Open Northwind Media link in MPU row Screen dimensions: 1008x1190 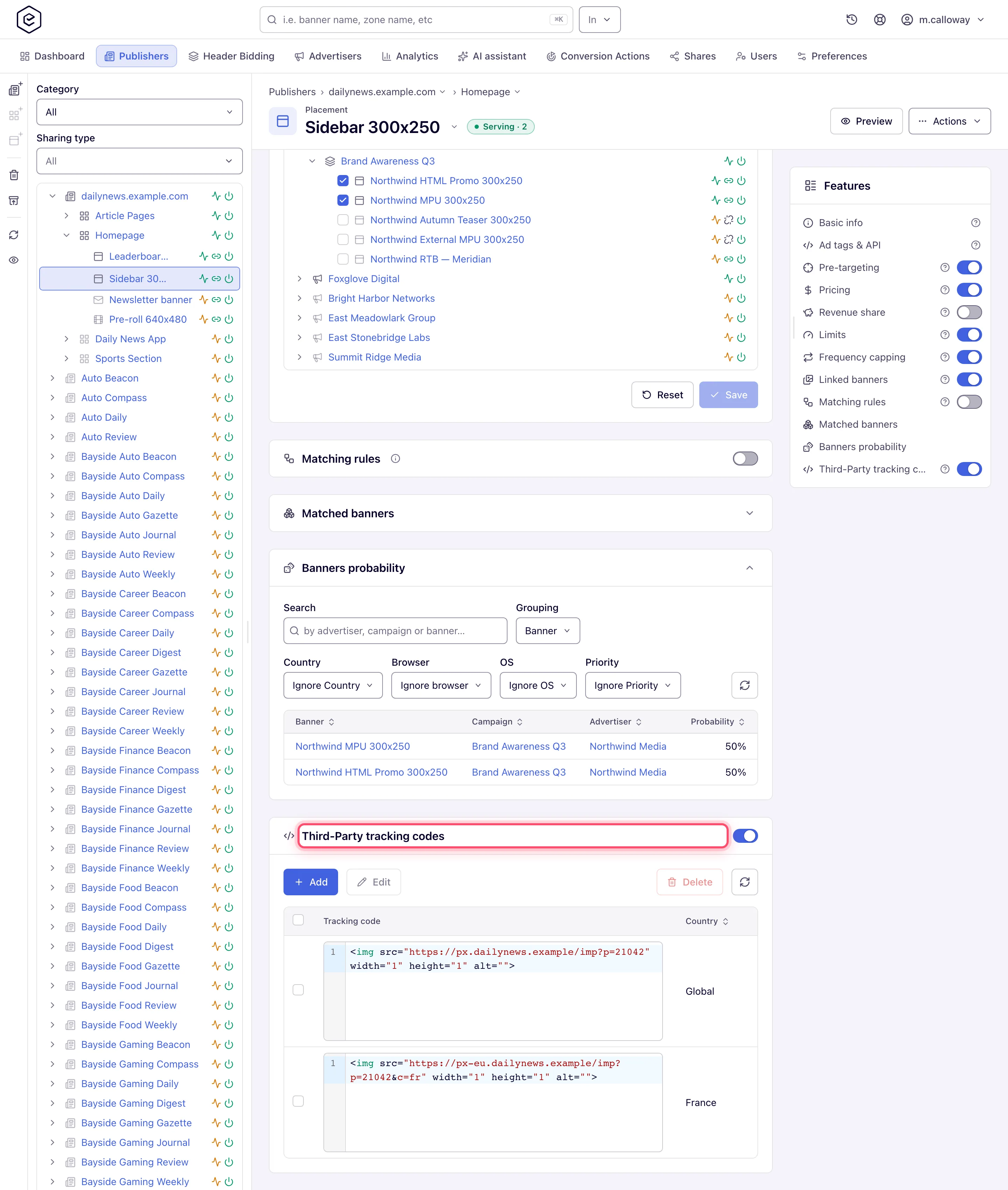(628, 746)
